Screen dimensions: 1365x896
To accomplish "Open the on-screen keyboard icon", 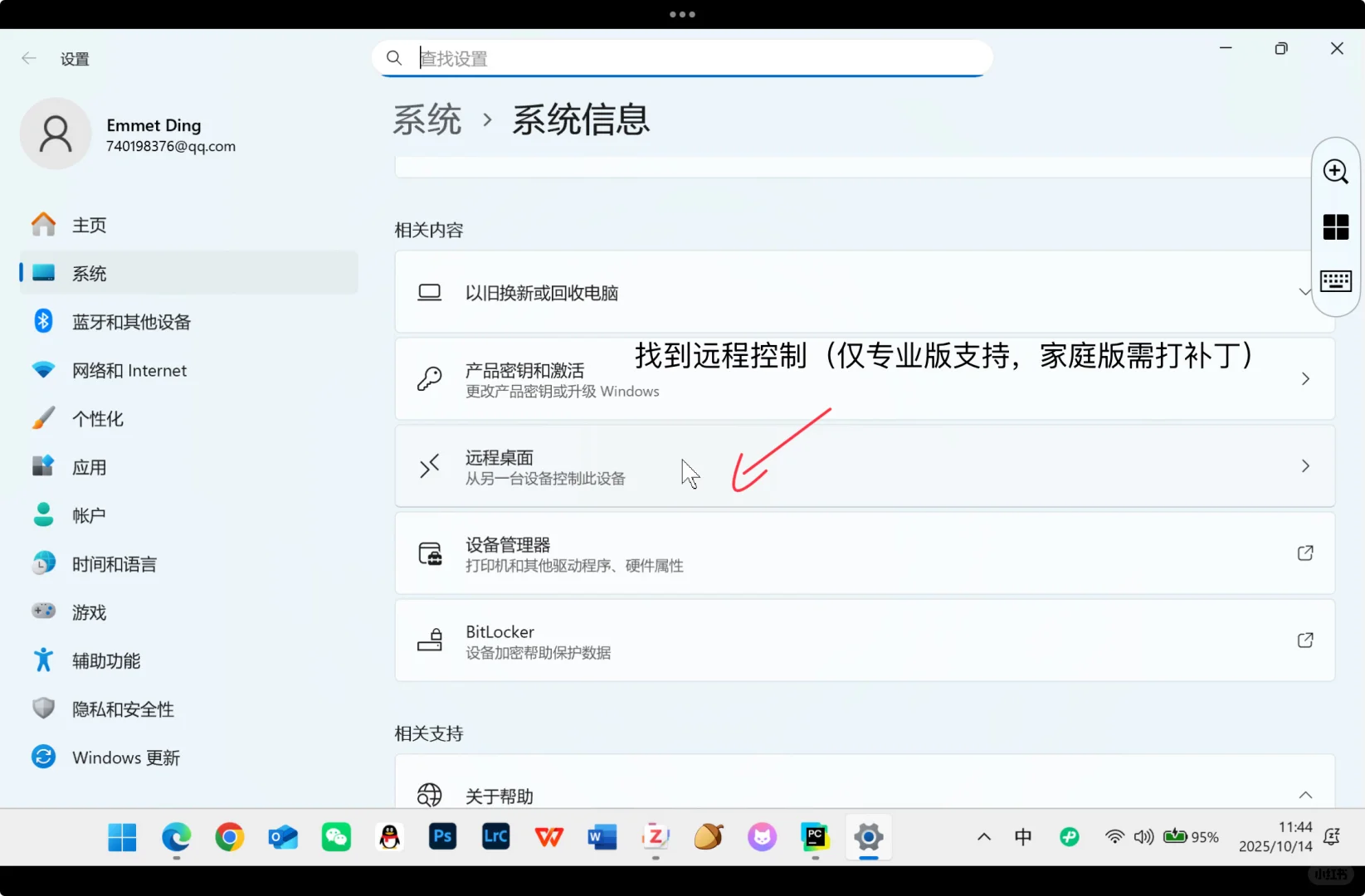I will [1335, 281].
